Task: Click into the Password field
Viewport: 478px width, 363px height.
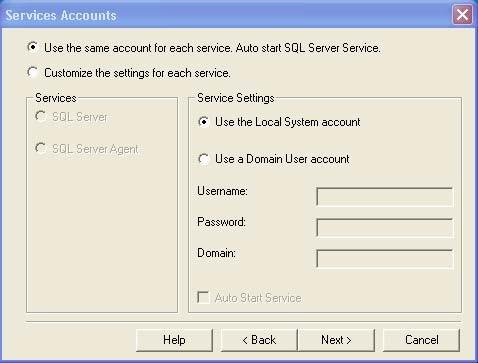Action: point(385,228)
